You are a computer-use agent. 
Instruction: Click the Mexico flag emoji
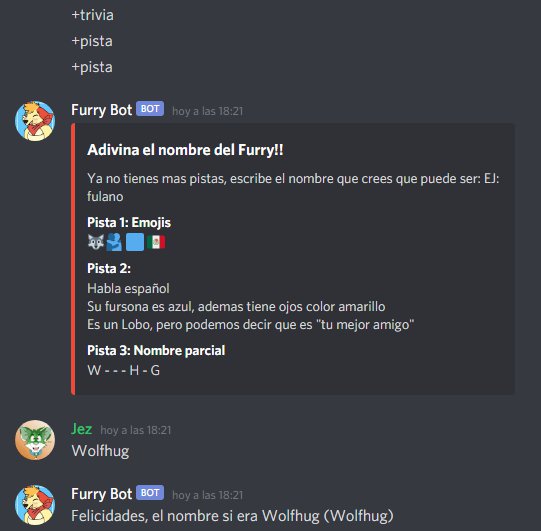coord(156,242)
